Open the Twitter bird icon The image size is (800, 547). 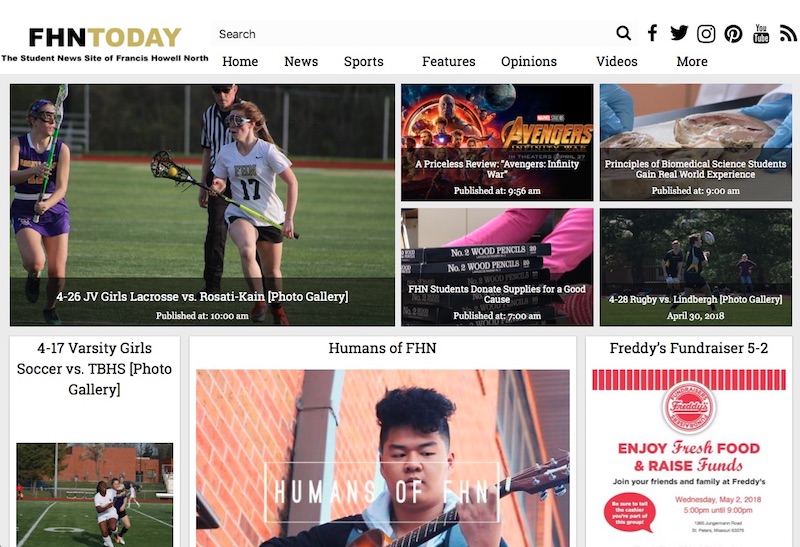(x=679, y=33)
